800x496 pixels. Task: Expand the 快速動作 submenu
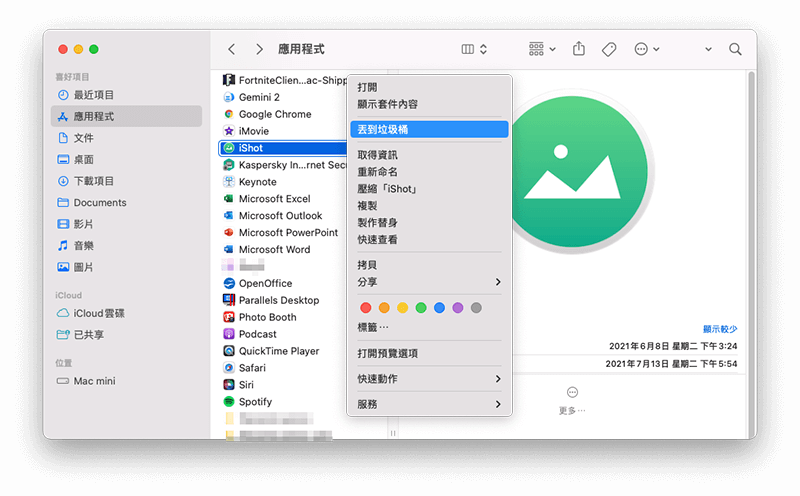[429, 379]
